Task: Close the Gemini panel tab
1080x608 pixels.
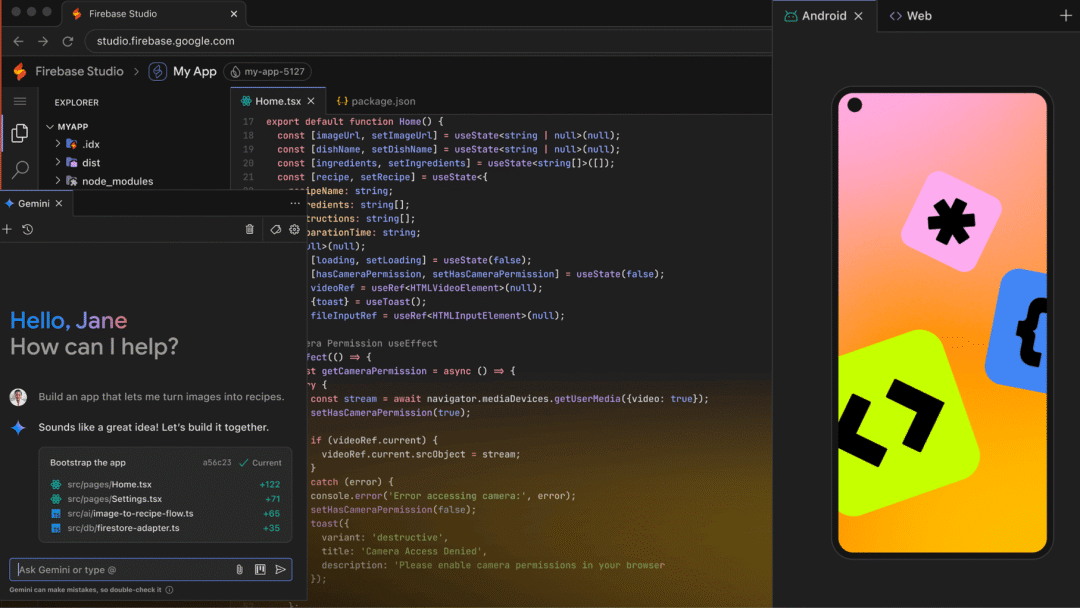Action: click(59, 203)
